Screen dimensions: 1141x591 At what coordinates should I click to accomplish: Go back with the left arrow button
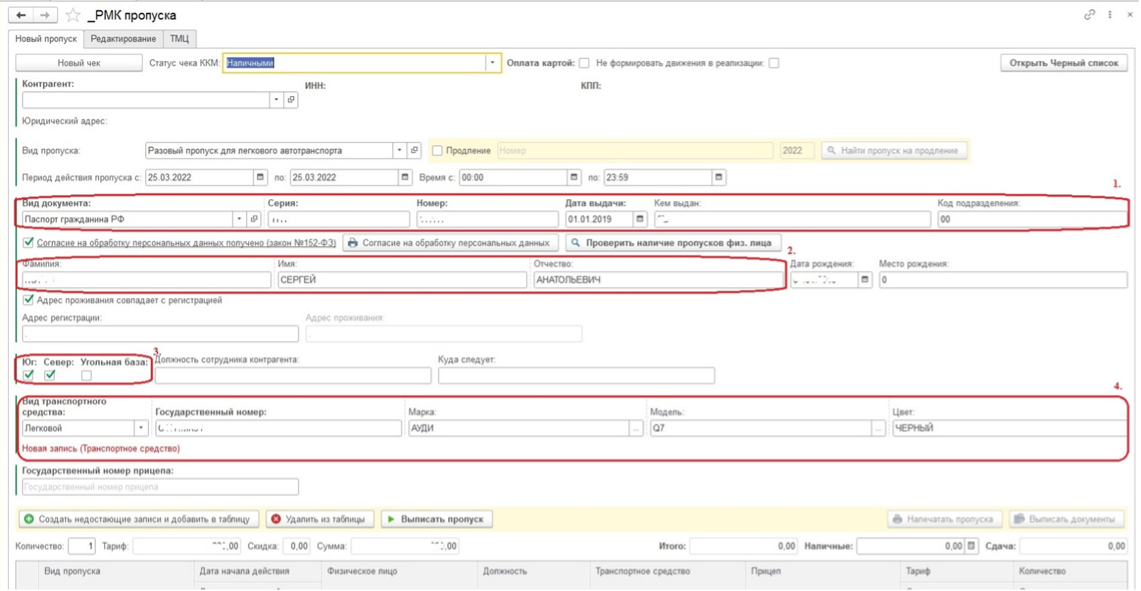pyautogui.click(x=20, y=15)
